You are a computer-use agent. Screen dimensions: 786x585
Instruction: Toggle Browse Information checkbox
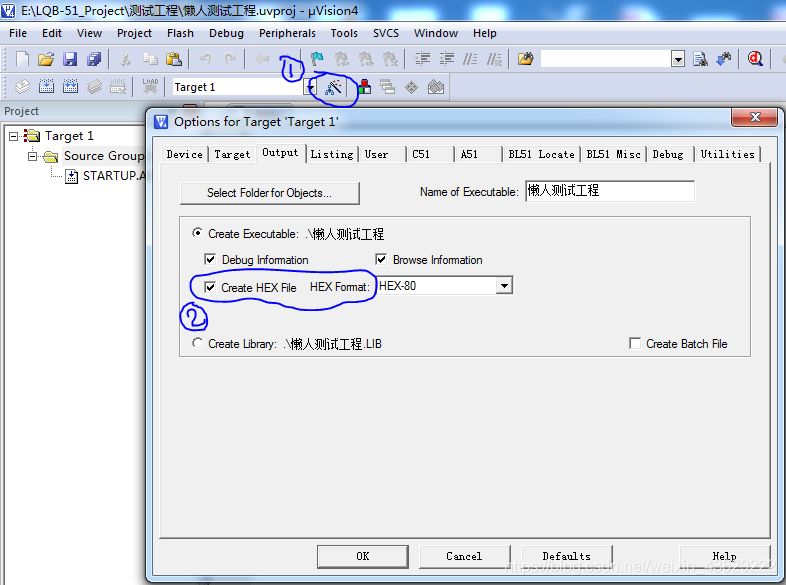click(x=381, y=260)
